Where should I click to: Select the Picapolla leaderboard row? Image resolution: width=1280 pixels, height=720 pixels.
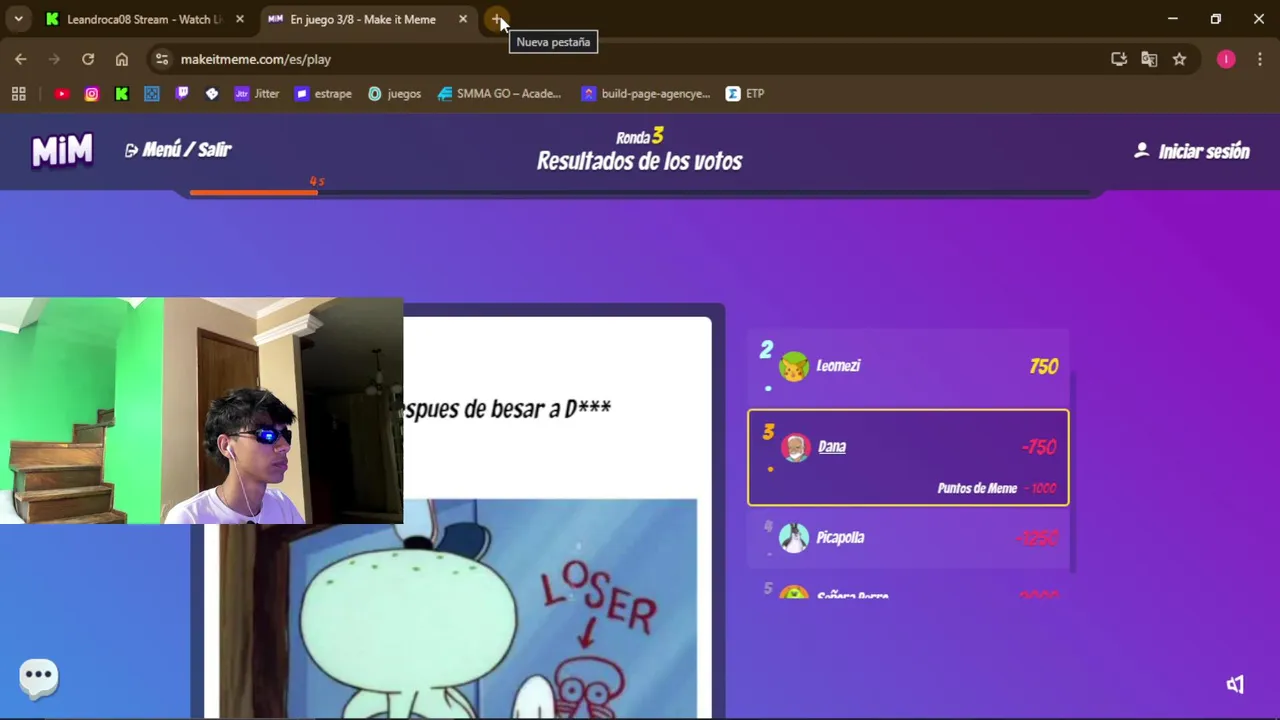(908, 538)
